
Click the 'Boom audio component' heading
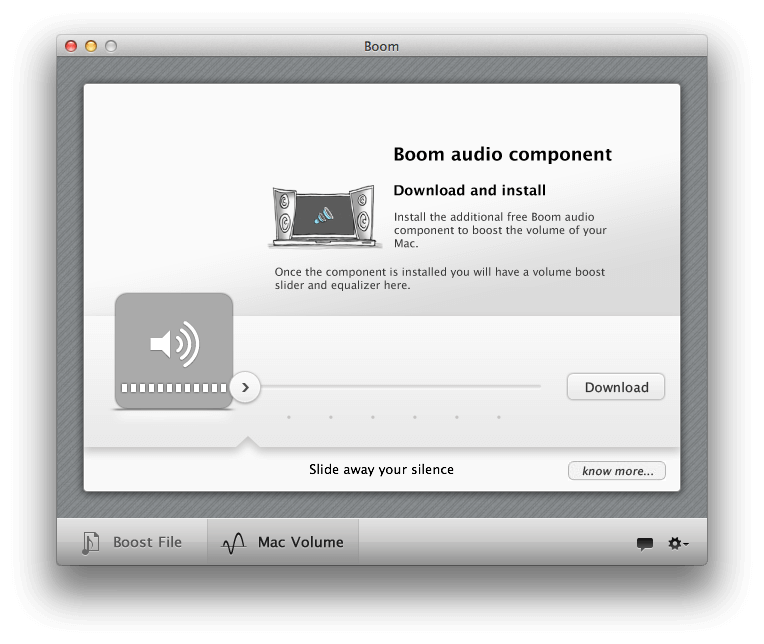(x=502, y=154)
